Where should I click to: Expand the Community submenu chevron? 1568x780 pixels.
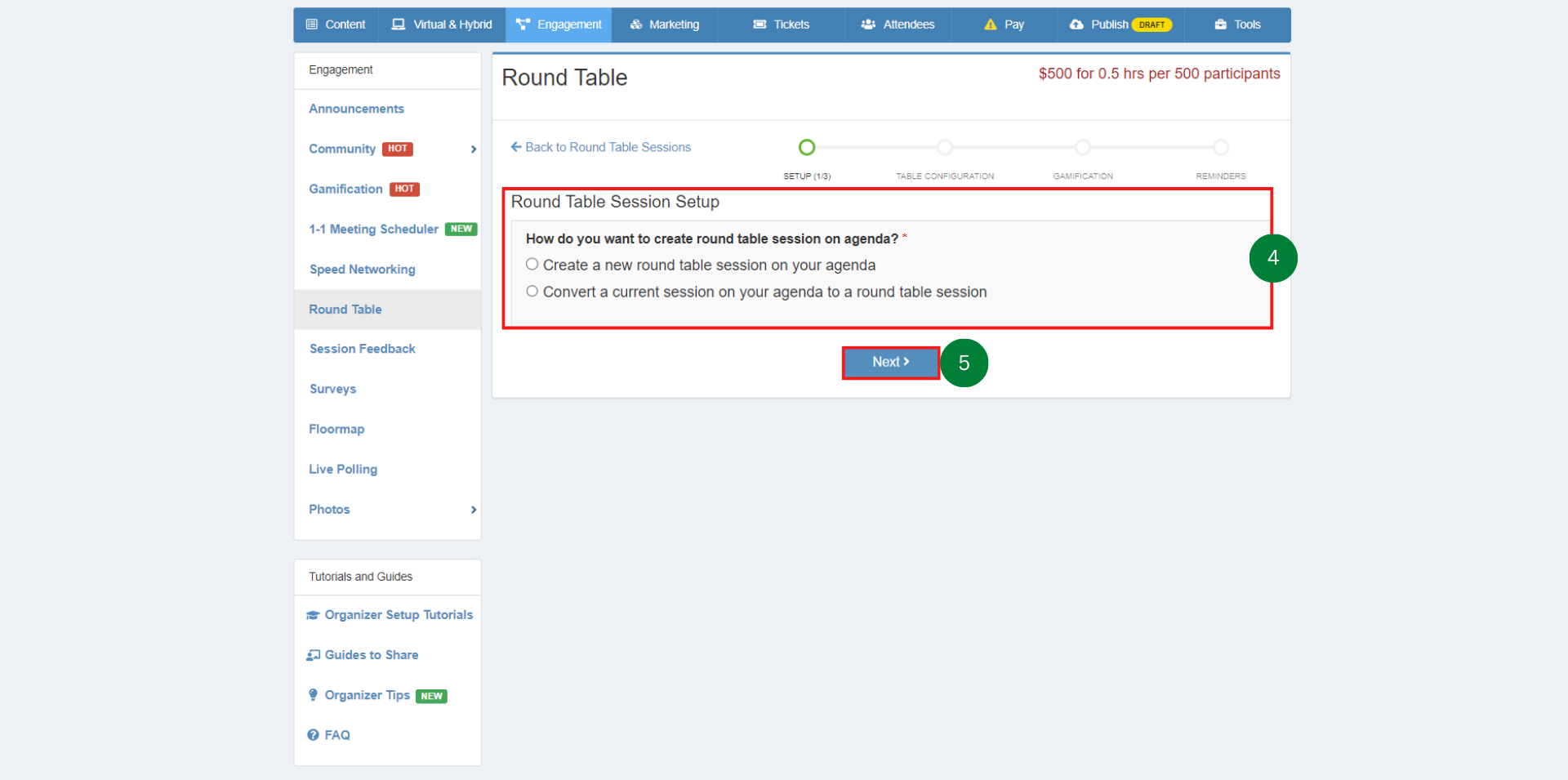(x=474, y=149)
